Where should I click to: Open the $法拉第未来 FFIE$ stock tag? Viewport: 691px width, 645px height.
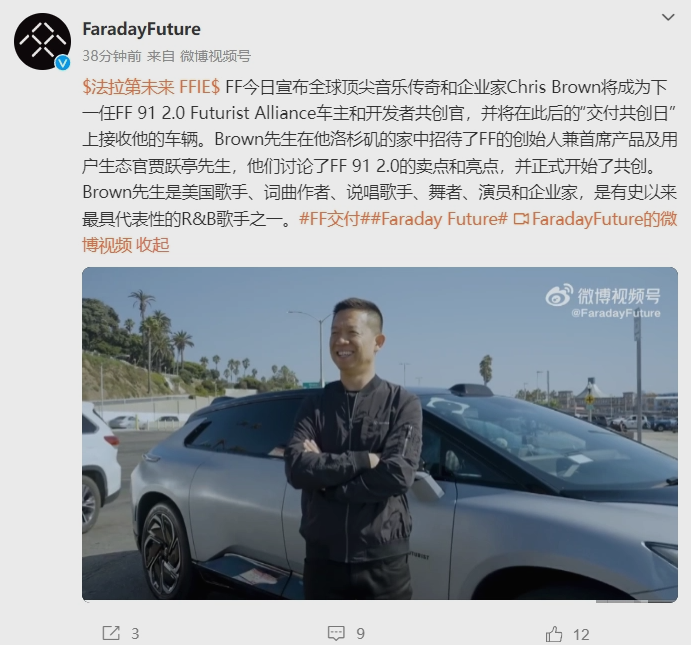click(151, 87)
